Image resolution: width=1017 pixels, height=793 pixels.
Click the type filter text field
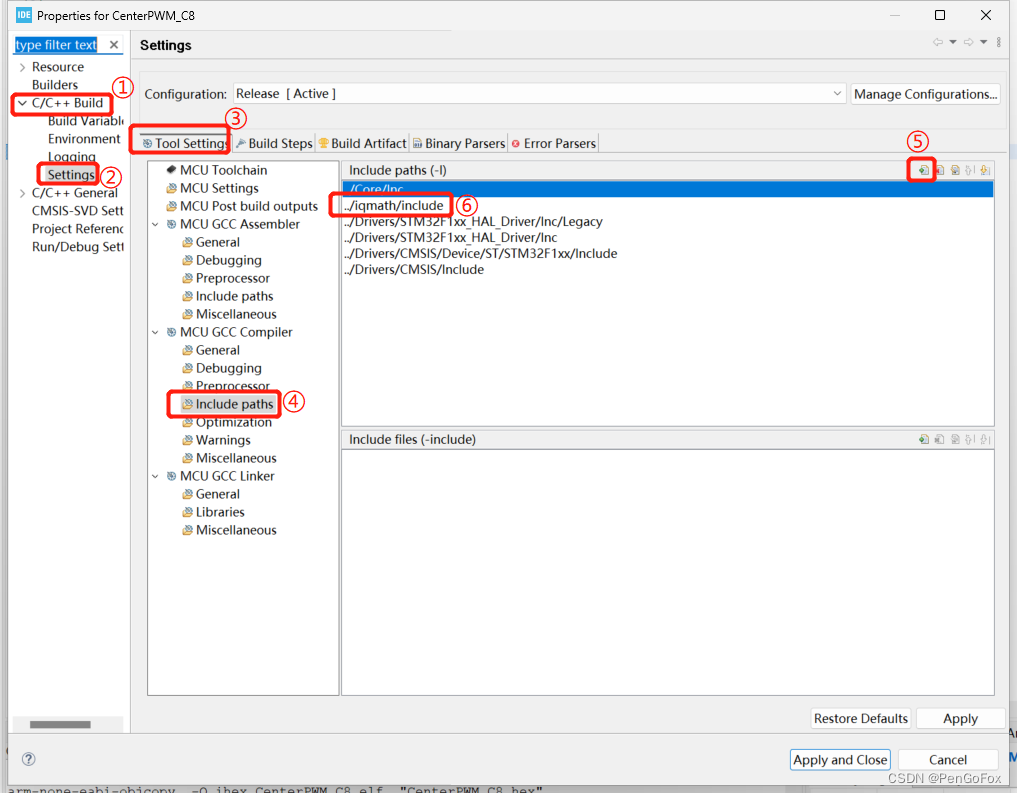click(56, 45)
